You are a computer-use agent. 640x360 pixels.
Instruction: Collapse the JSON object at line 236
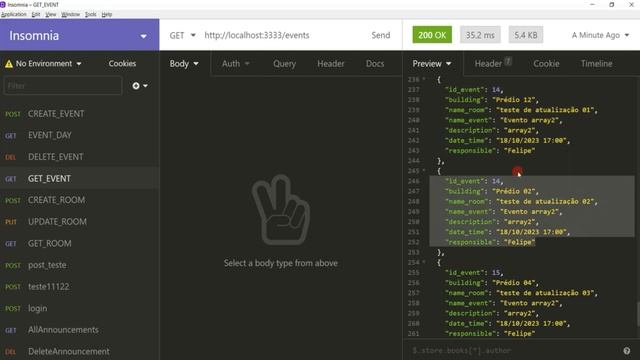(424, 79)
